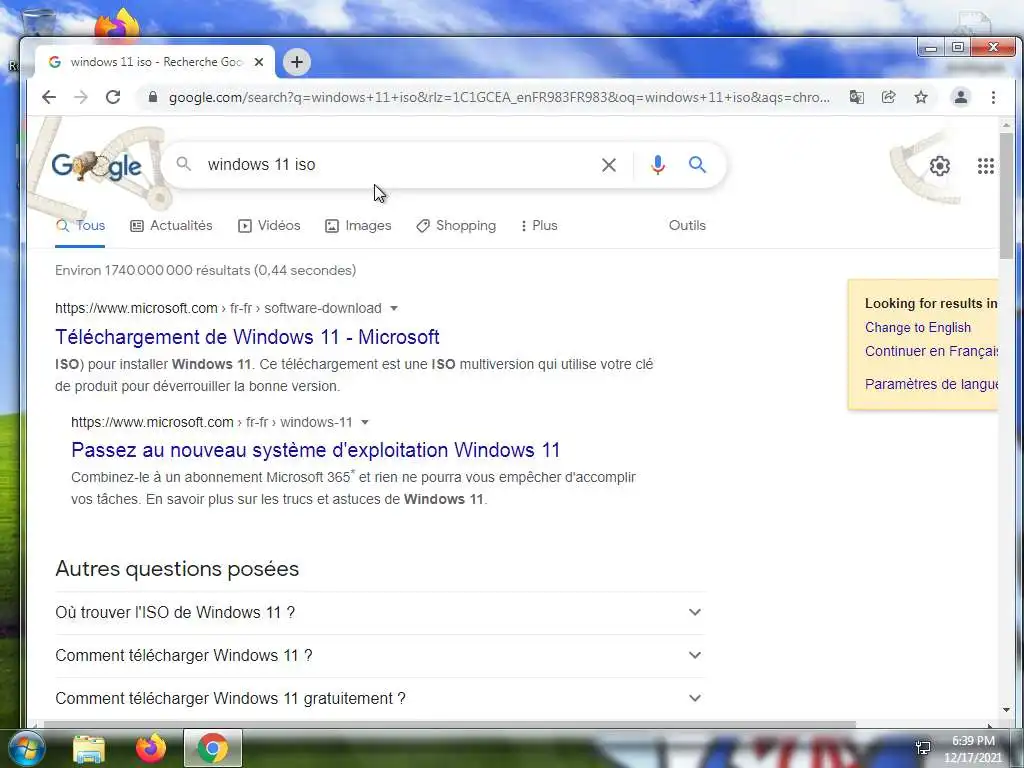This screenshot has height=768, width=1024.
Task: Open the 'Plus' more options menu
Action: point(539,226)
